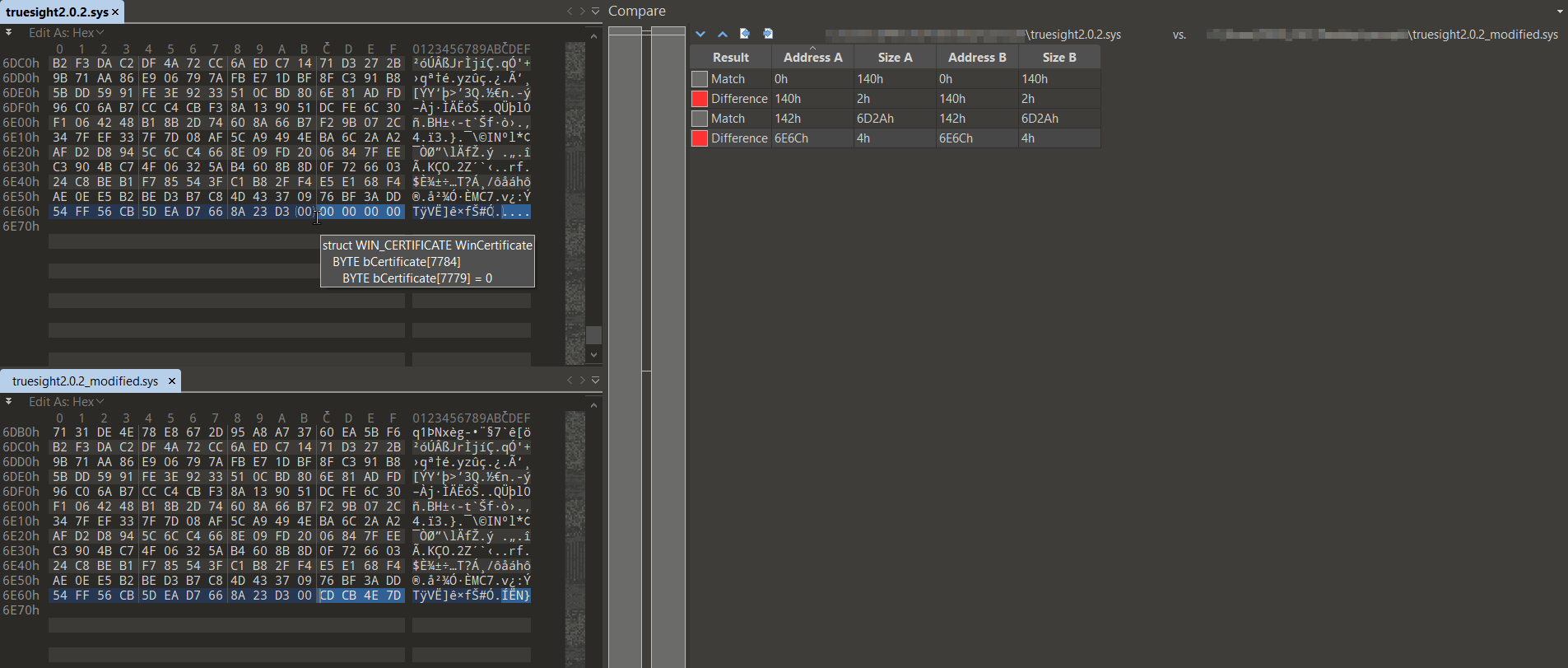1568x668 pixels.
Task: Click address 6DB0h in bottom editor
Action: click(21, 432)
